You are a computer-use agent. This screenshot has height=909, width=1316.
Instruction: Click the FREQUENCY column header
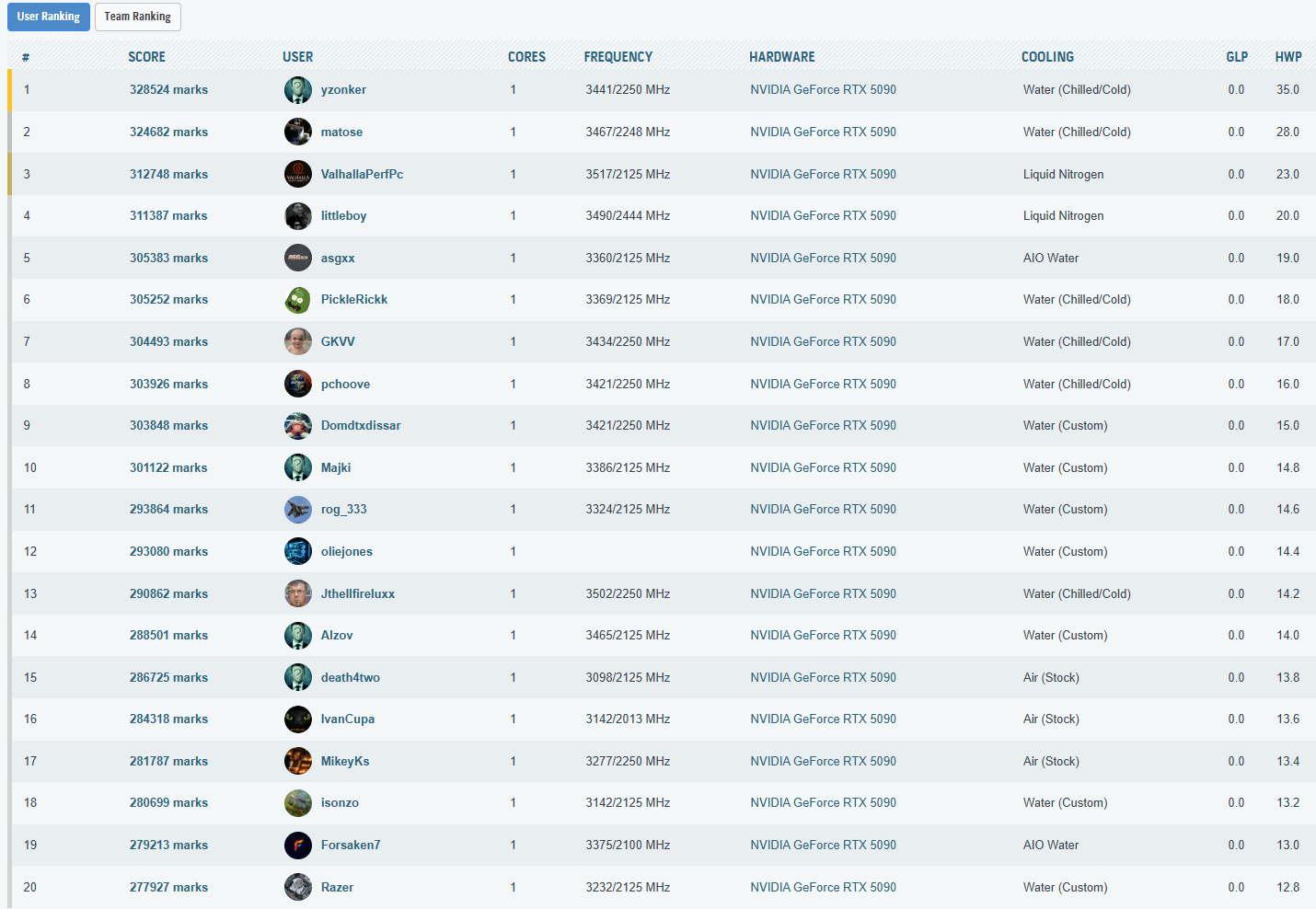pyautogui.click(x=618, y=57)
